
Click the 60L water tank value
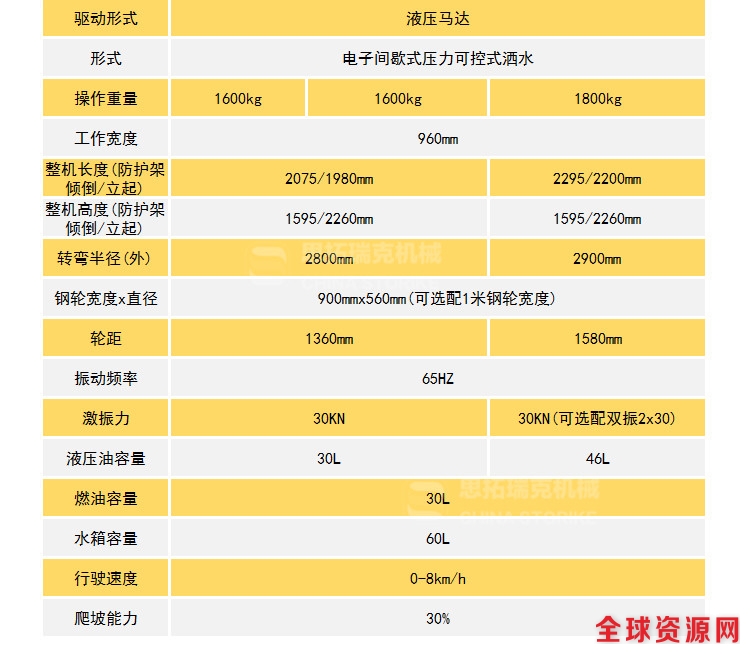437,539
